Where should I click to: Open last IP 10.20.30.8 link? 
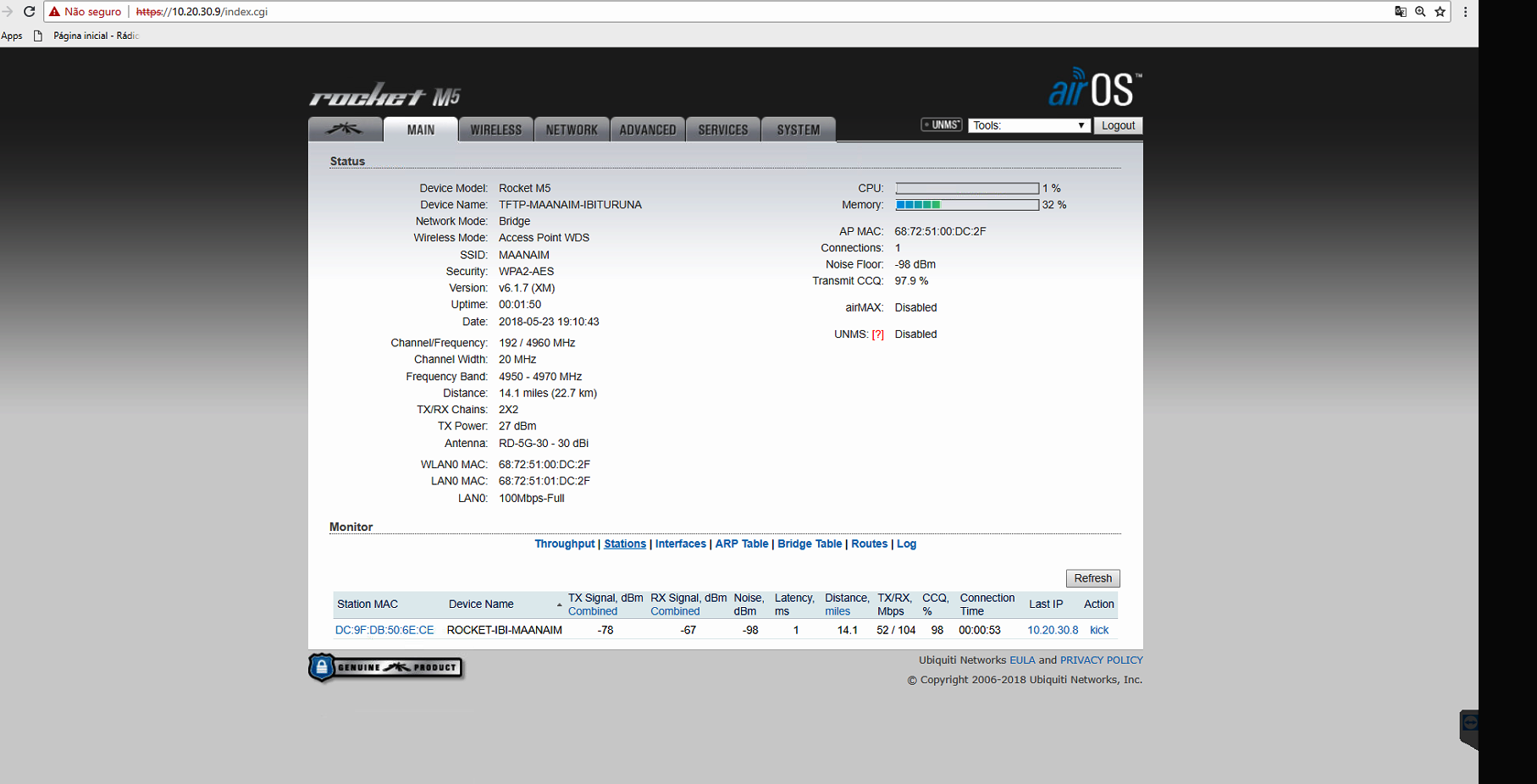point(1053,630)
